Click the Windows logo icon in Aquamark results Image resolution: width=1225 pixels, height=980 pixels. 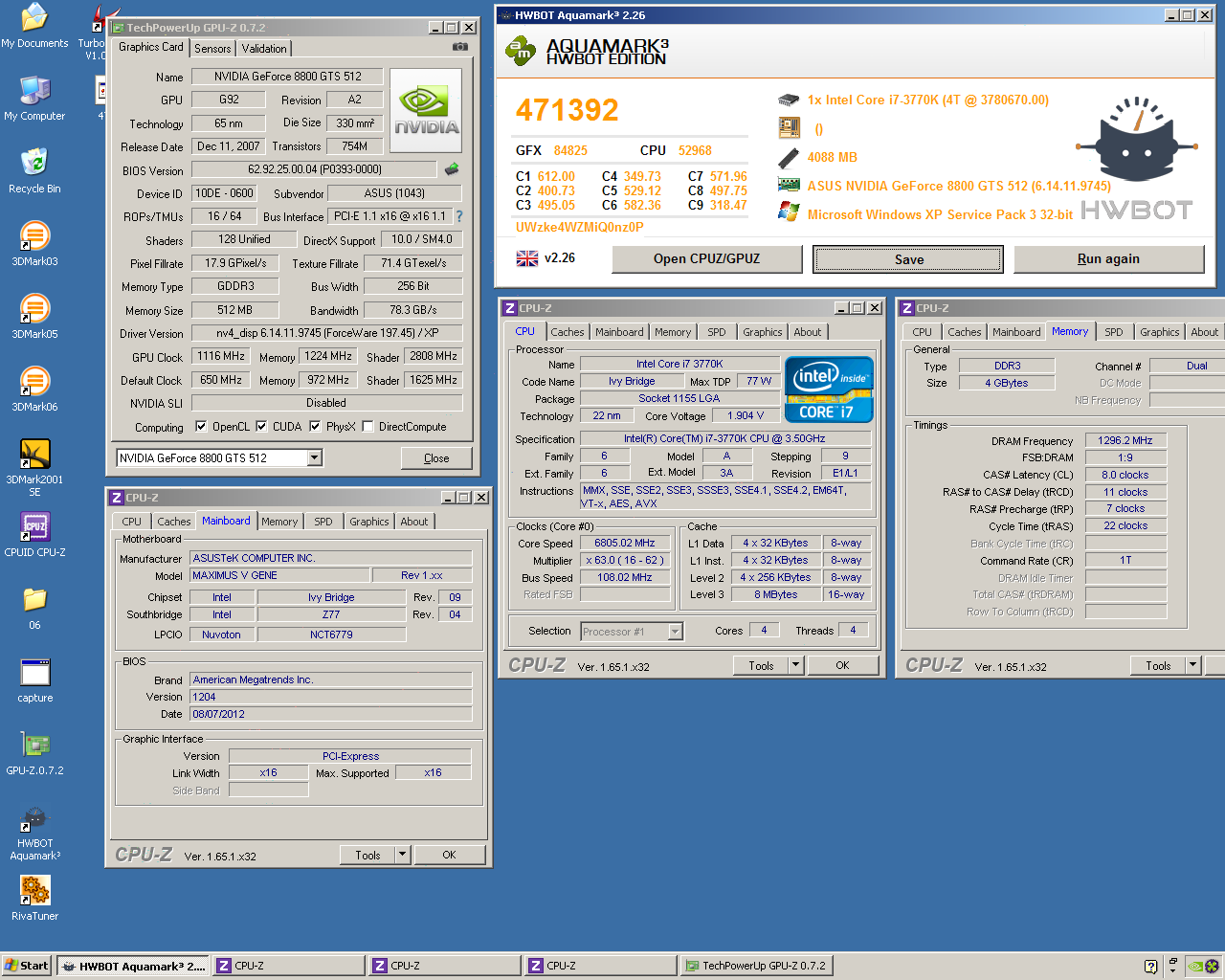789,212
